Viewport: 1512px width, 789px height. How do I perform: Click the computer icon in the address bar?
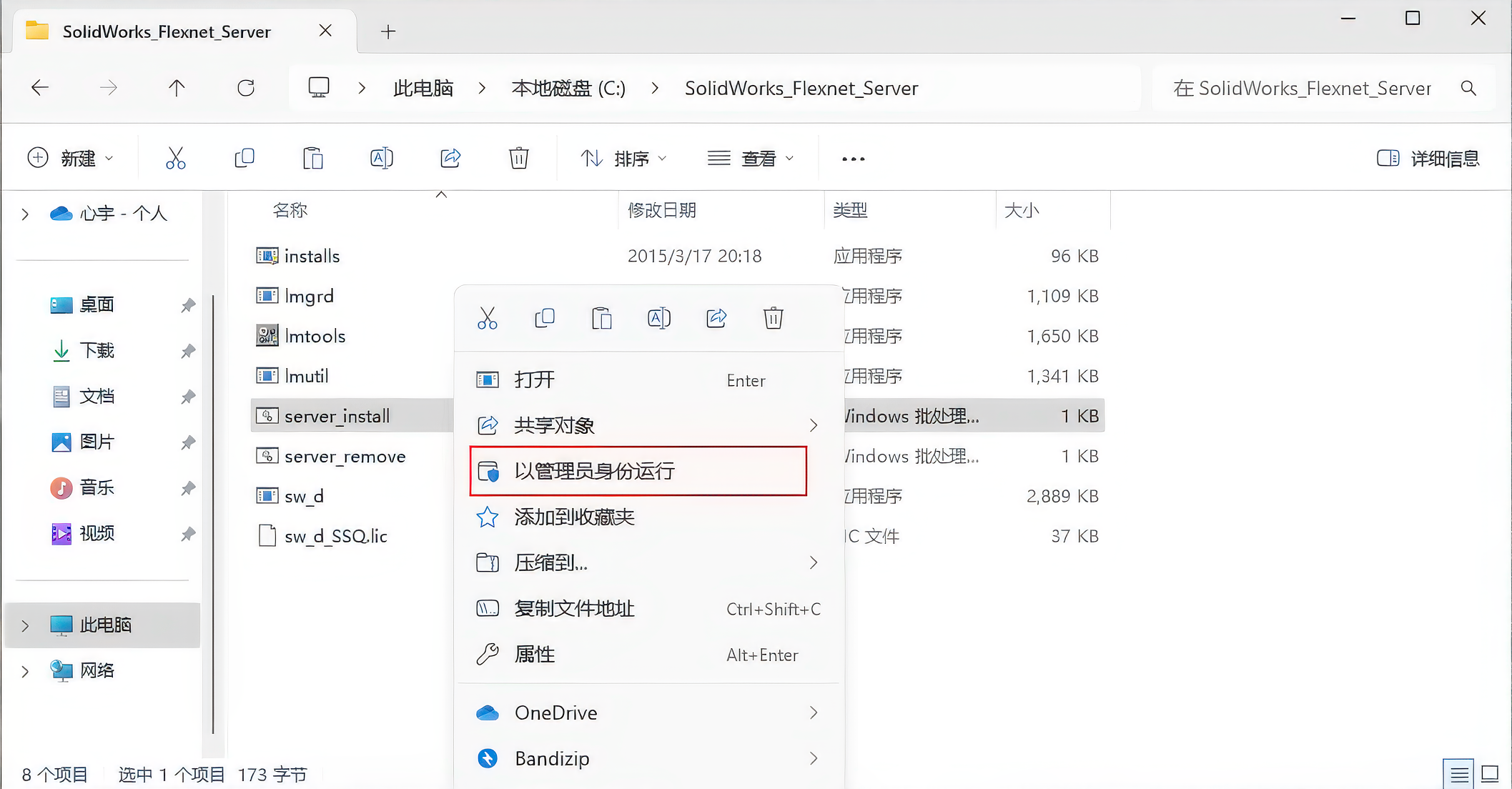pos(319,88)
